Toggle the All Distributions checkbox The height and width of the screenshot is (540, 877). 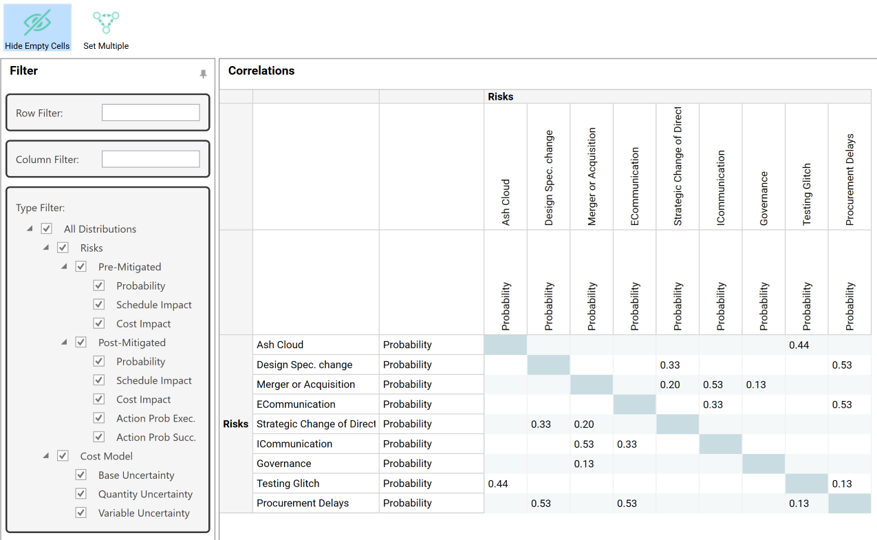[46, 229]
